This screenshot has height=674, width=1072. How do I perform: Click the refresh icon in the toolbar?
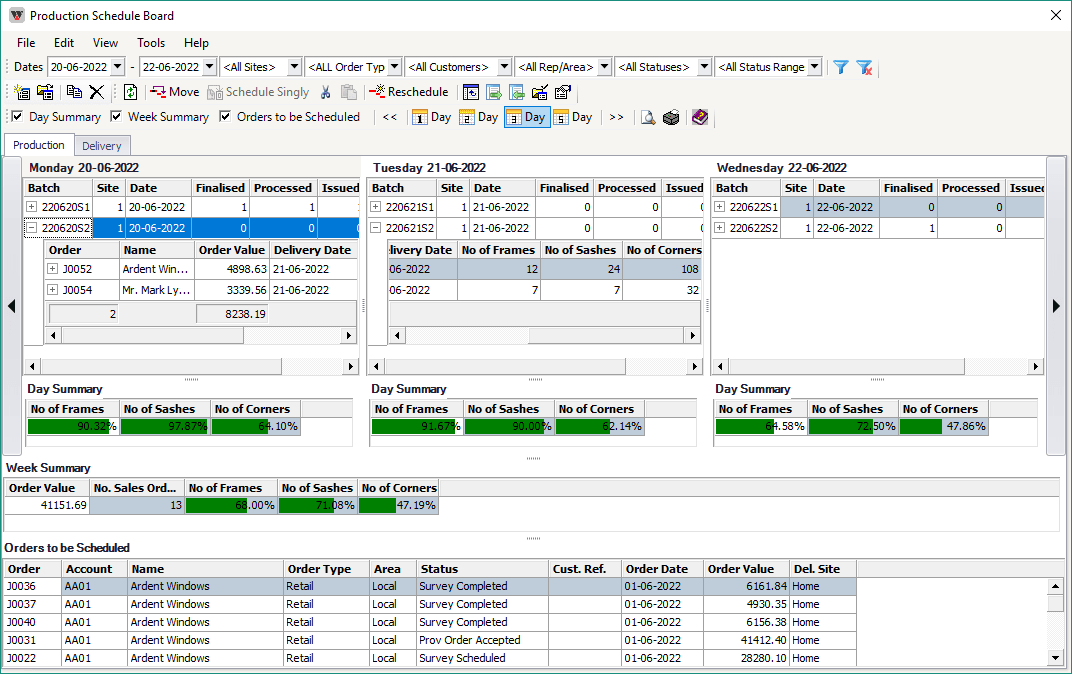point(130,92)
